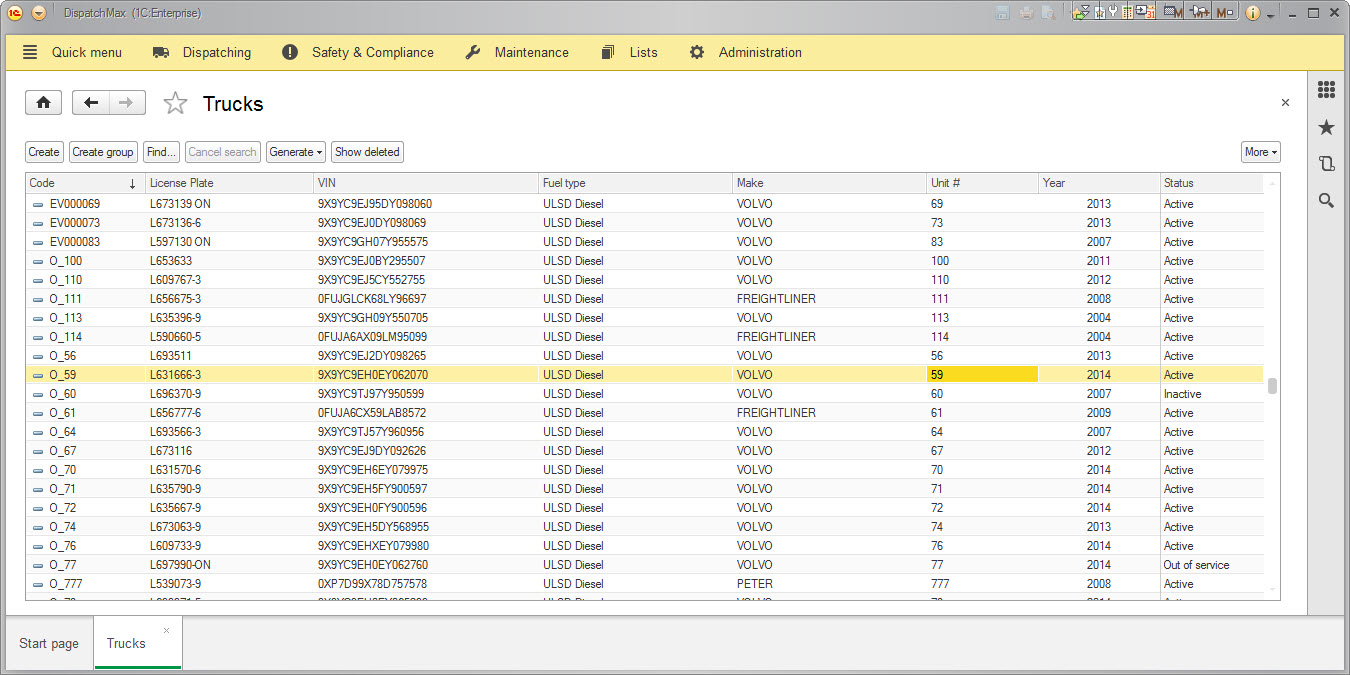Click the vertical scrollbar thumb in list

(x=1272, y=387)
